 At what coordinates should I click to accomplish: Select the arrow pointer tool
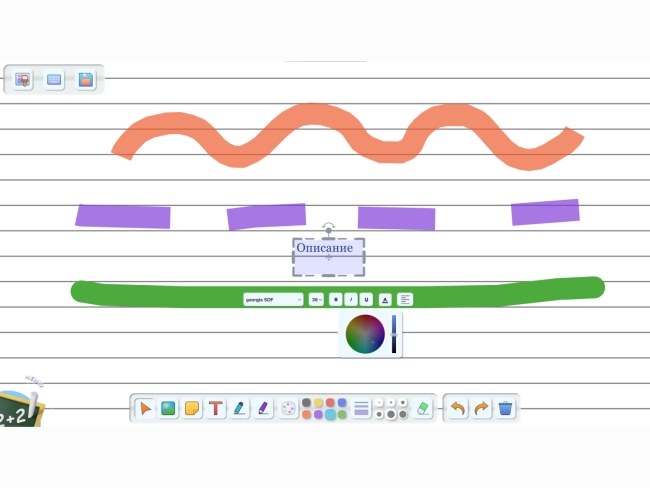coord(145,409)
